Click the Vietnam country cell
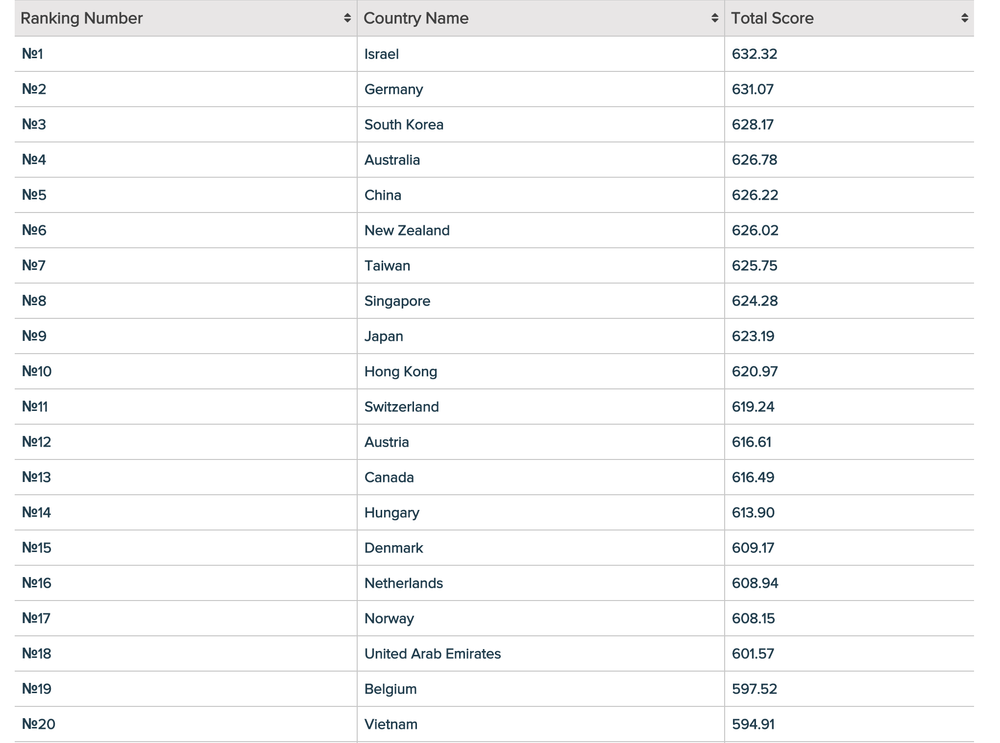1000x743 pixels. pyautogui.click(x=391, y=724)
